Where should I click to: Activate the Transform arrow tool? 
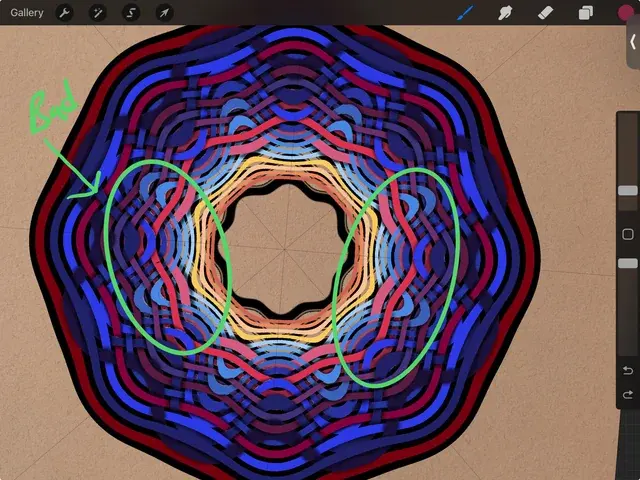pyautogui.click(x=164, y=13)
